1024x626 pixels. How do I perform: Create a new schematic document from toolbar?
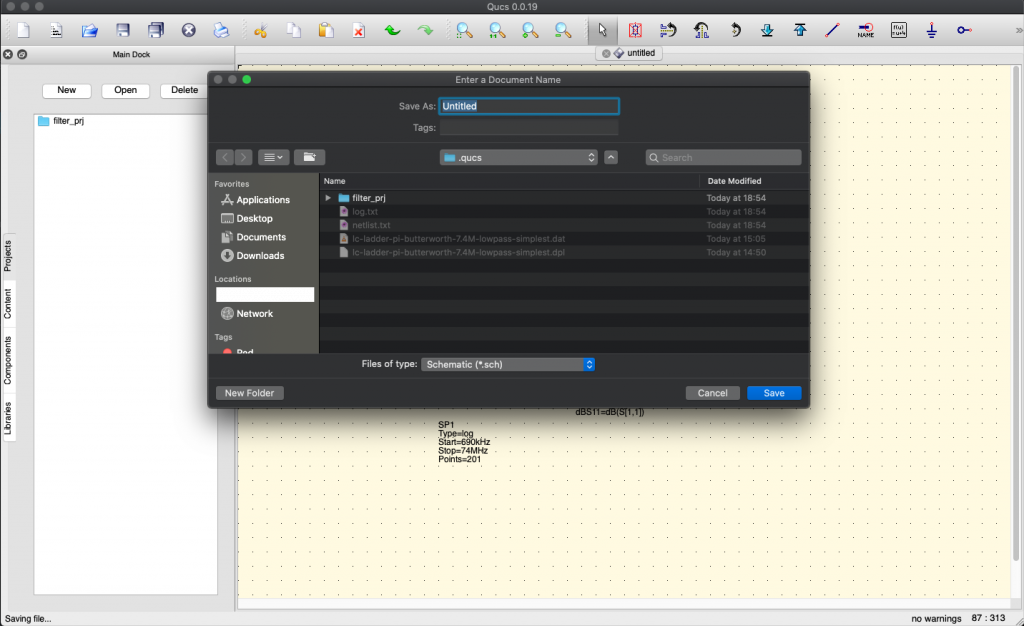point(24,30)
